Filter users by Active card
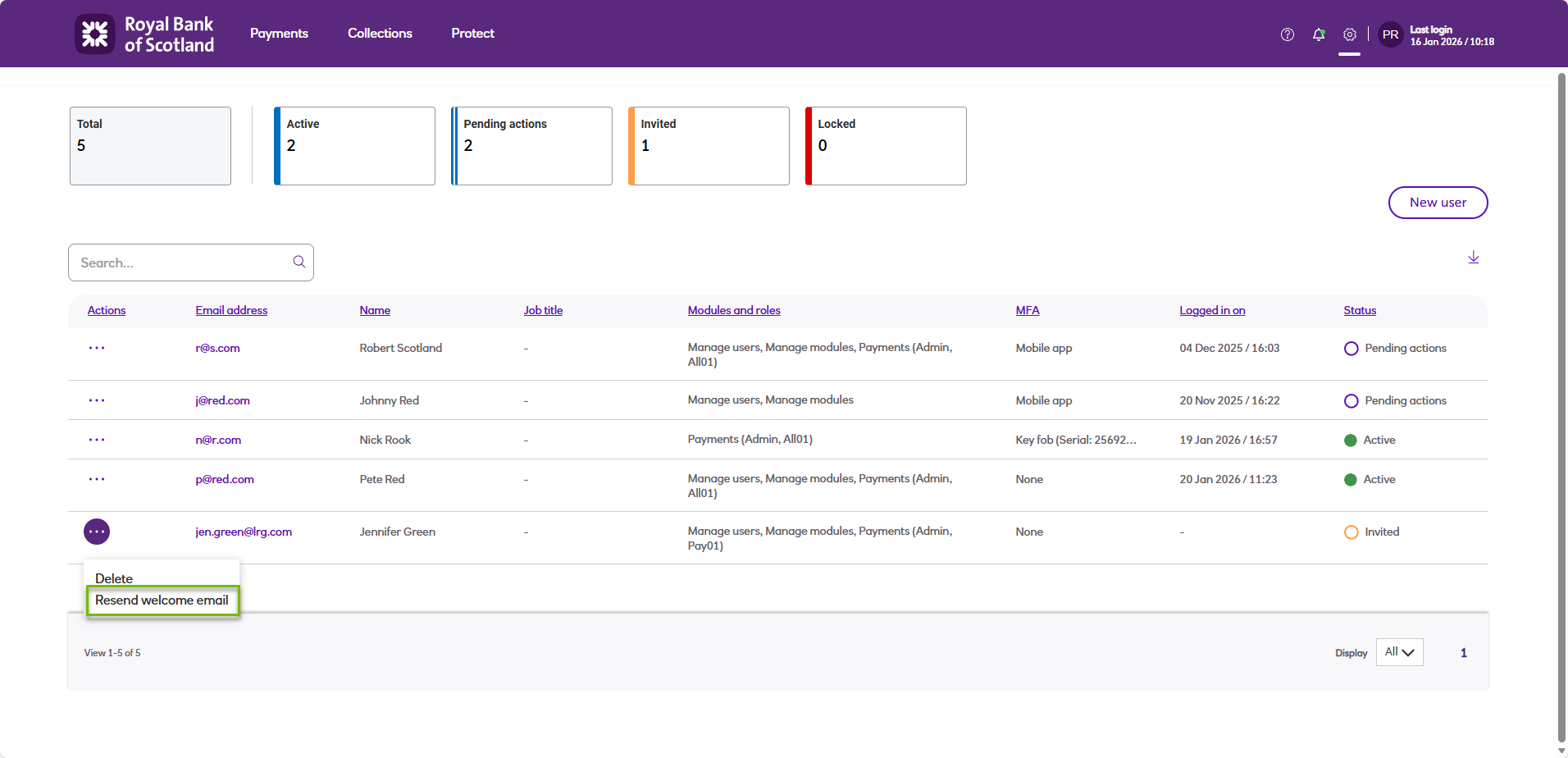Image resolution: width=1568 pixels, height=758 pixels. pos(354,146)
